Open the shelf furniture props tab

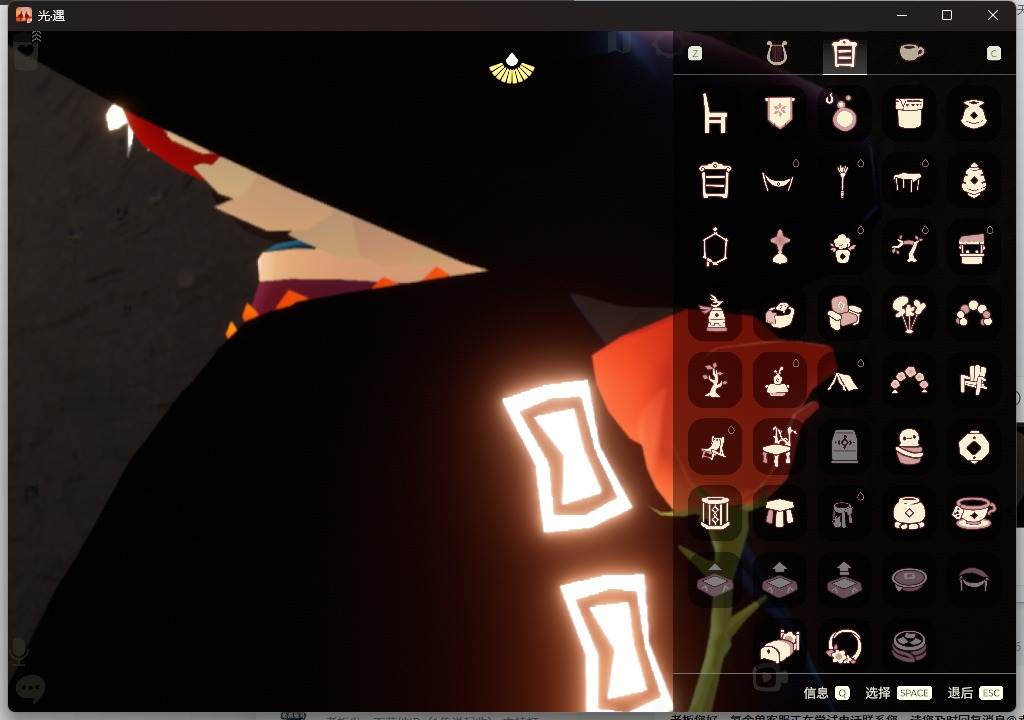(x=844, y=54)
